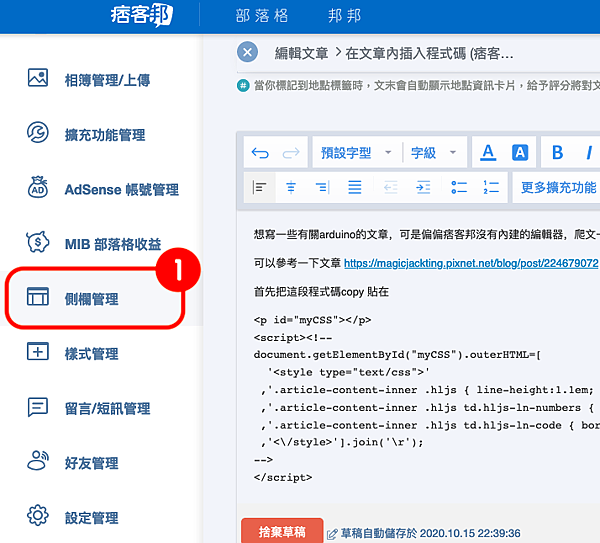Click the closing '</script>' line
Screen dimensions: 600x543
click(x=283, y=478)
